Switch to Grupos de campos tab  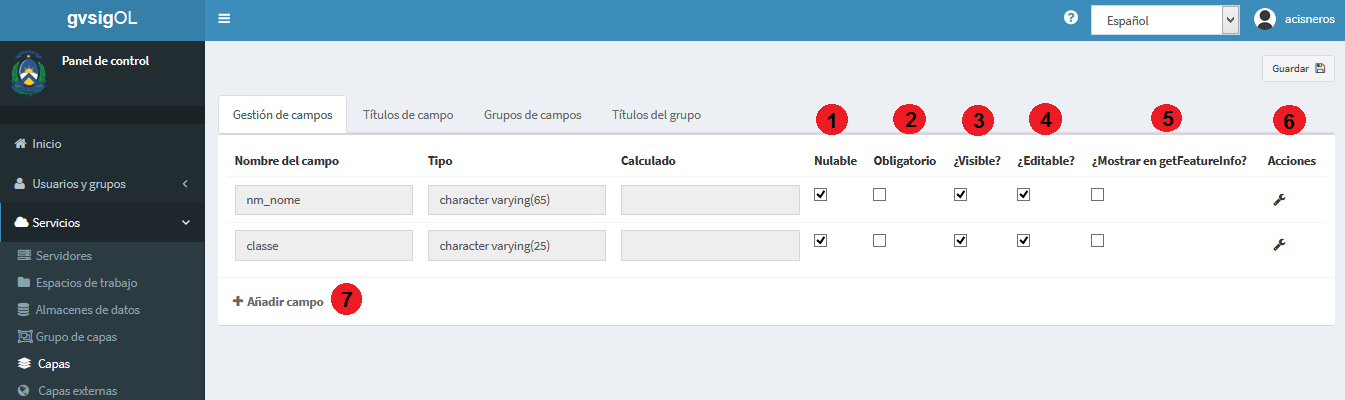tap(532, 115)
